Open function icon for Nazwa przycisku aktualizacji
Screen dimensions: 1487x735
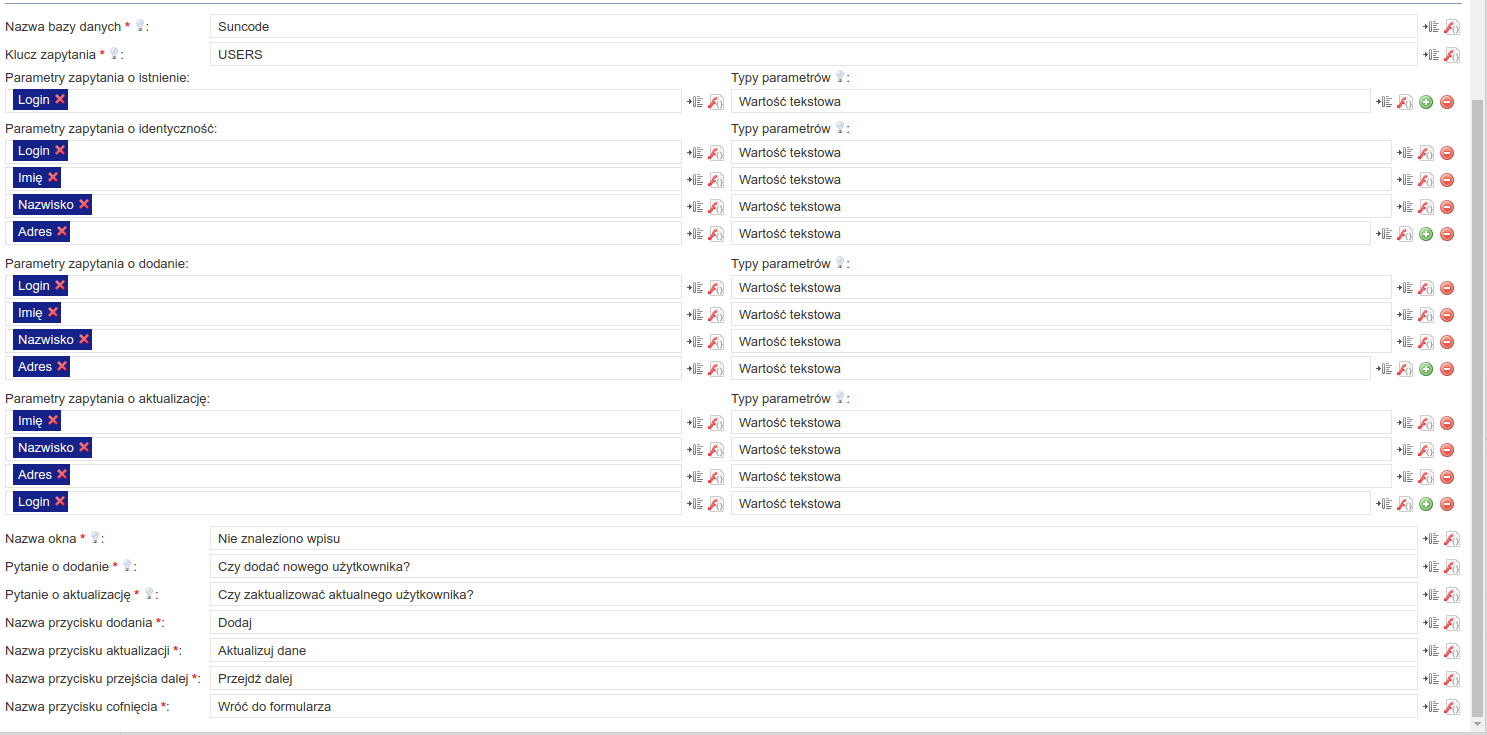pos(1452,651)
